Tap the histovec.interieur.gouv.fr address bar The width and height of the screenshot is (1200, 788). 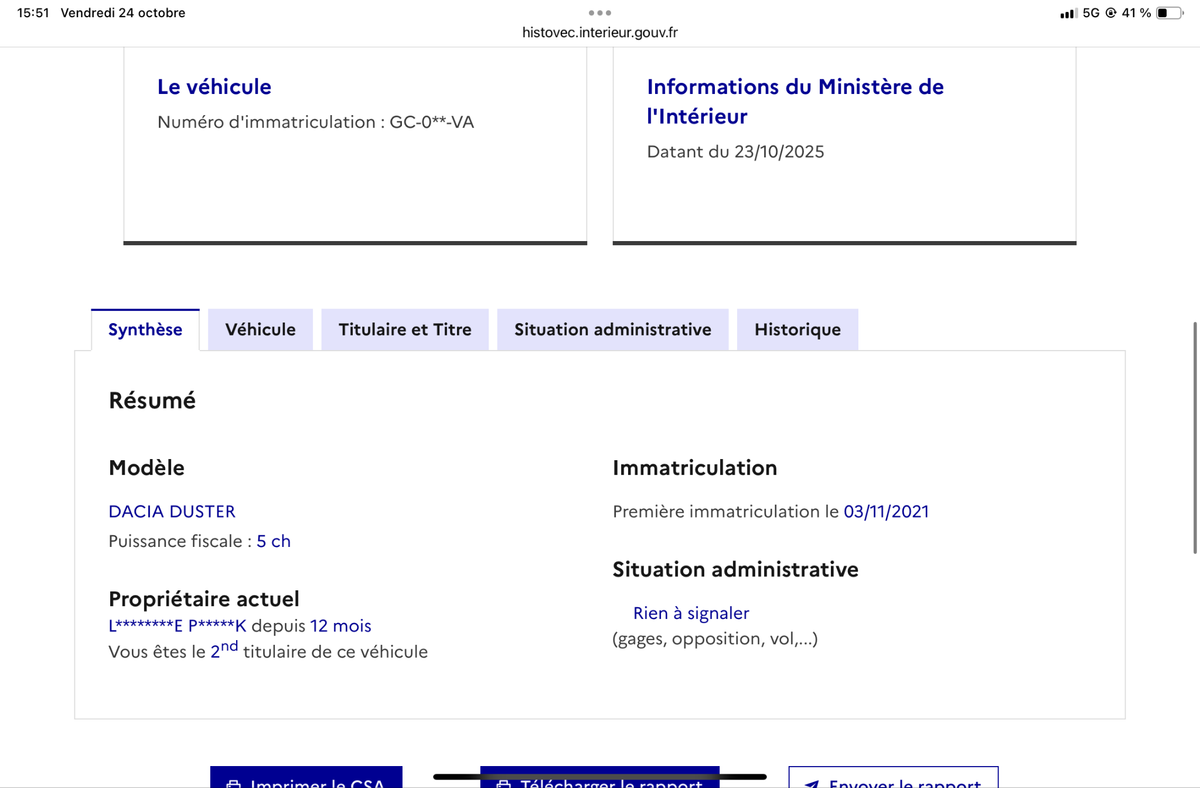point(600,33)
